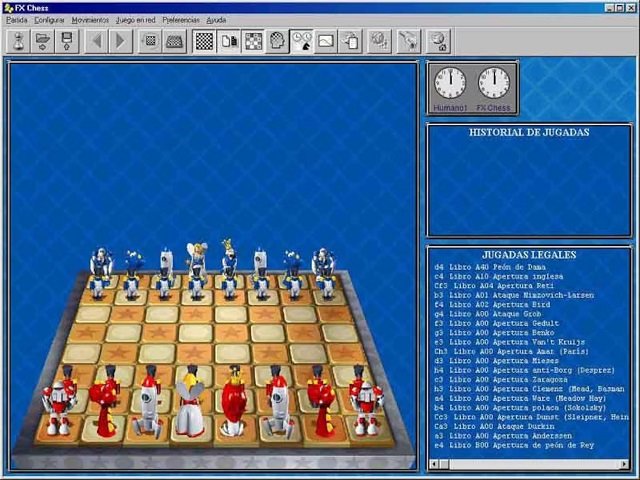Viewport: 640px width, 480px height.
Task: Rotate the board using rotate board icon
Action: 151,41
